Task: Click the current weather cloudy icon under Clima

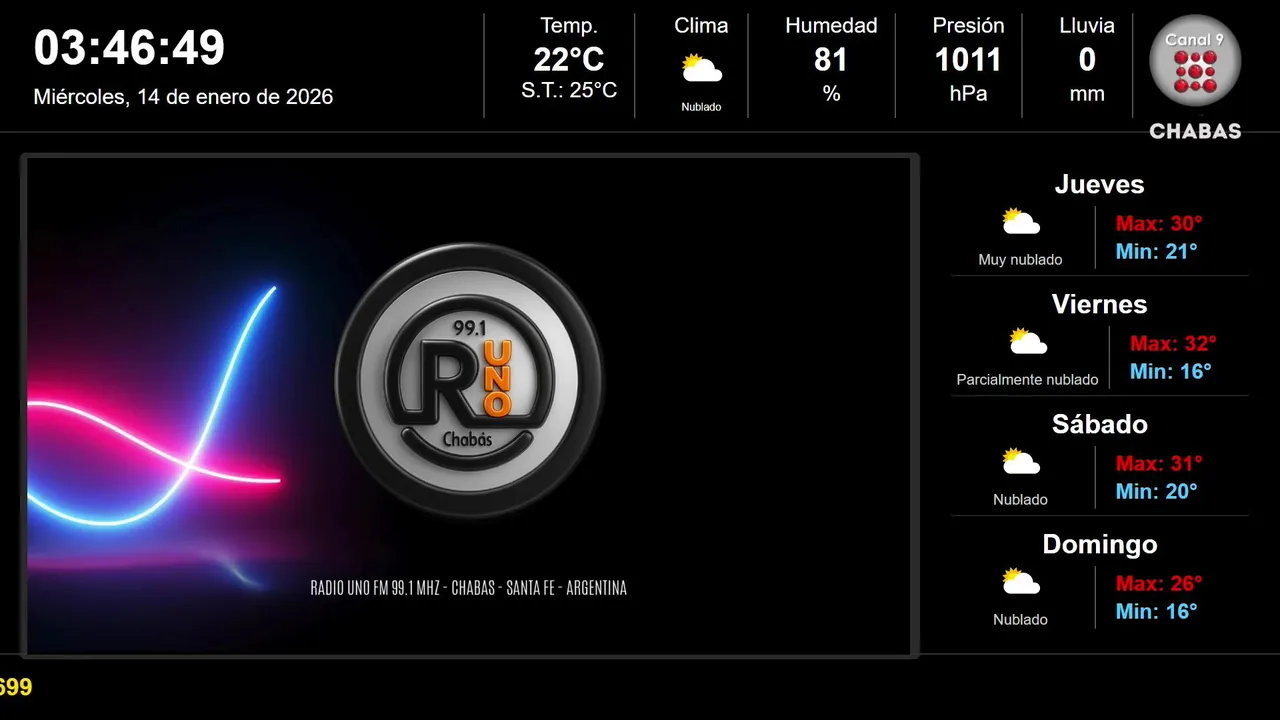Action: click(701, 69)
